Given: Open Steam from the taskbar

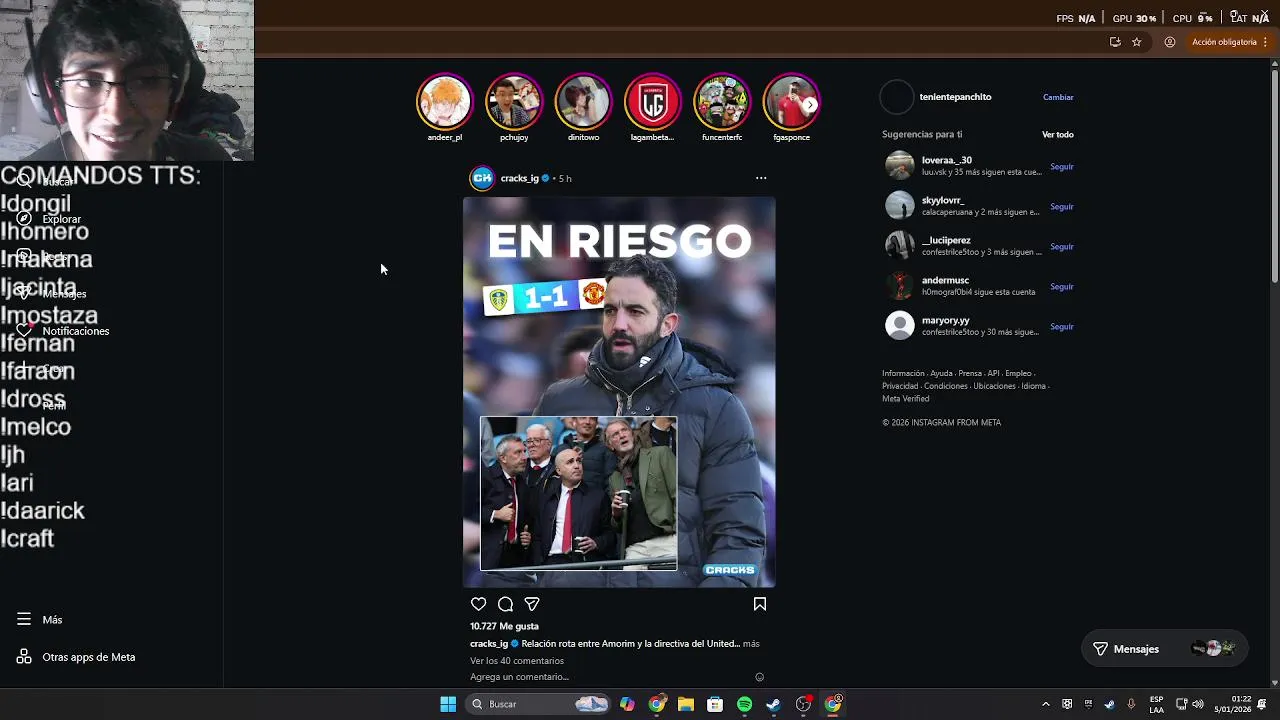Looking at the screenshot, I should click(773, 704).
